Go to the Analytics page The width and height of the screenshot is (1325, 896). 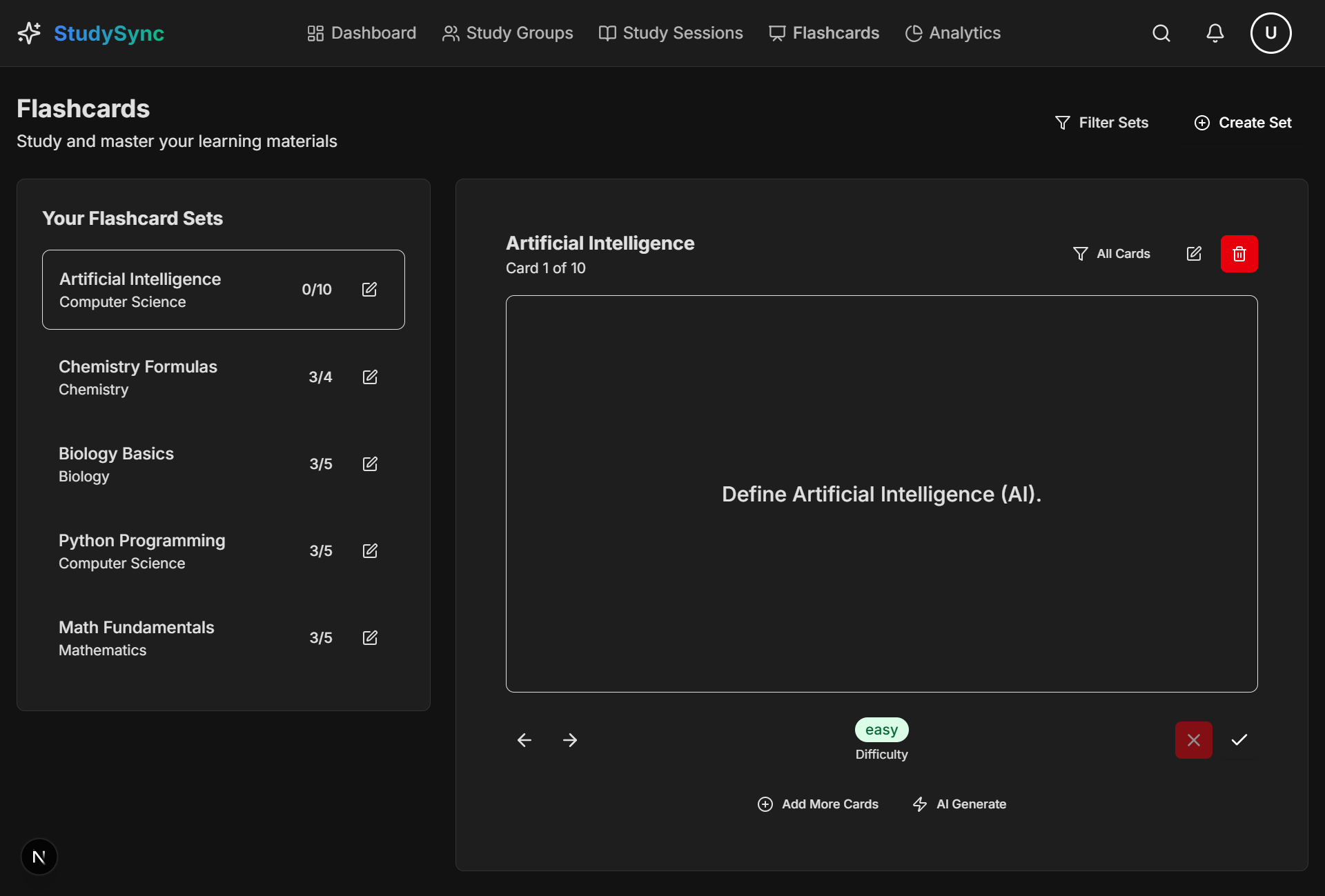(x=953, y=33)
